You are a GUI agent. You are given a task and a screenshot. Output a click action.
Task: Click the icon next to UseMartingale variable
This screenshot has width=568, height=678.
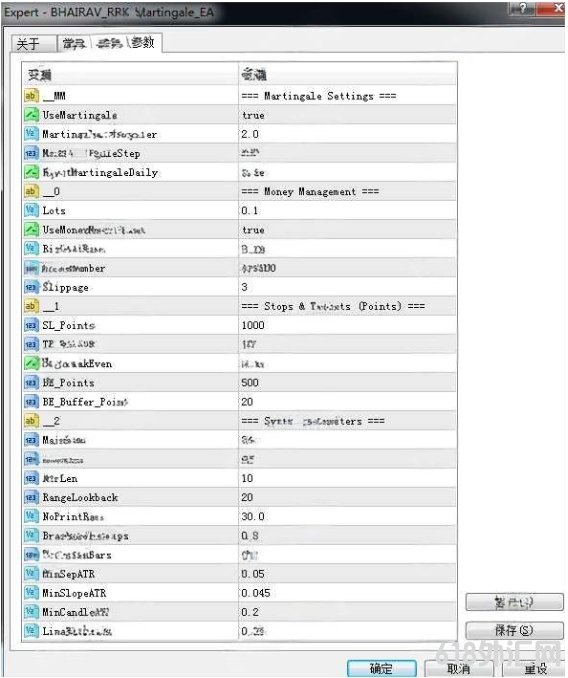coord(31,115)
